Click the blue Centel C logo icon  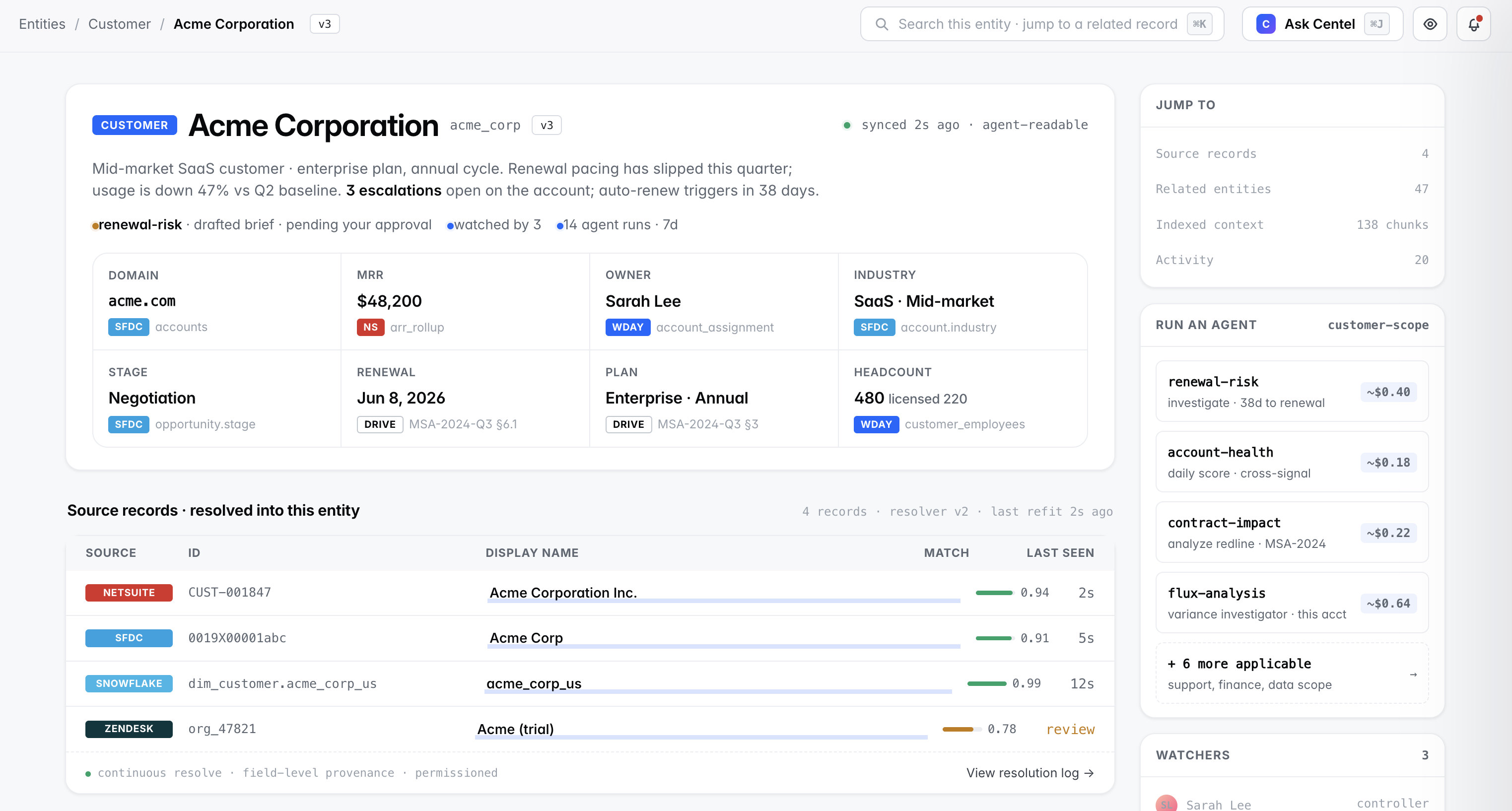point(1265,24)
